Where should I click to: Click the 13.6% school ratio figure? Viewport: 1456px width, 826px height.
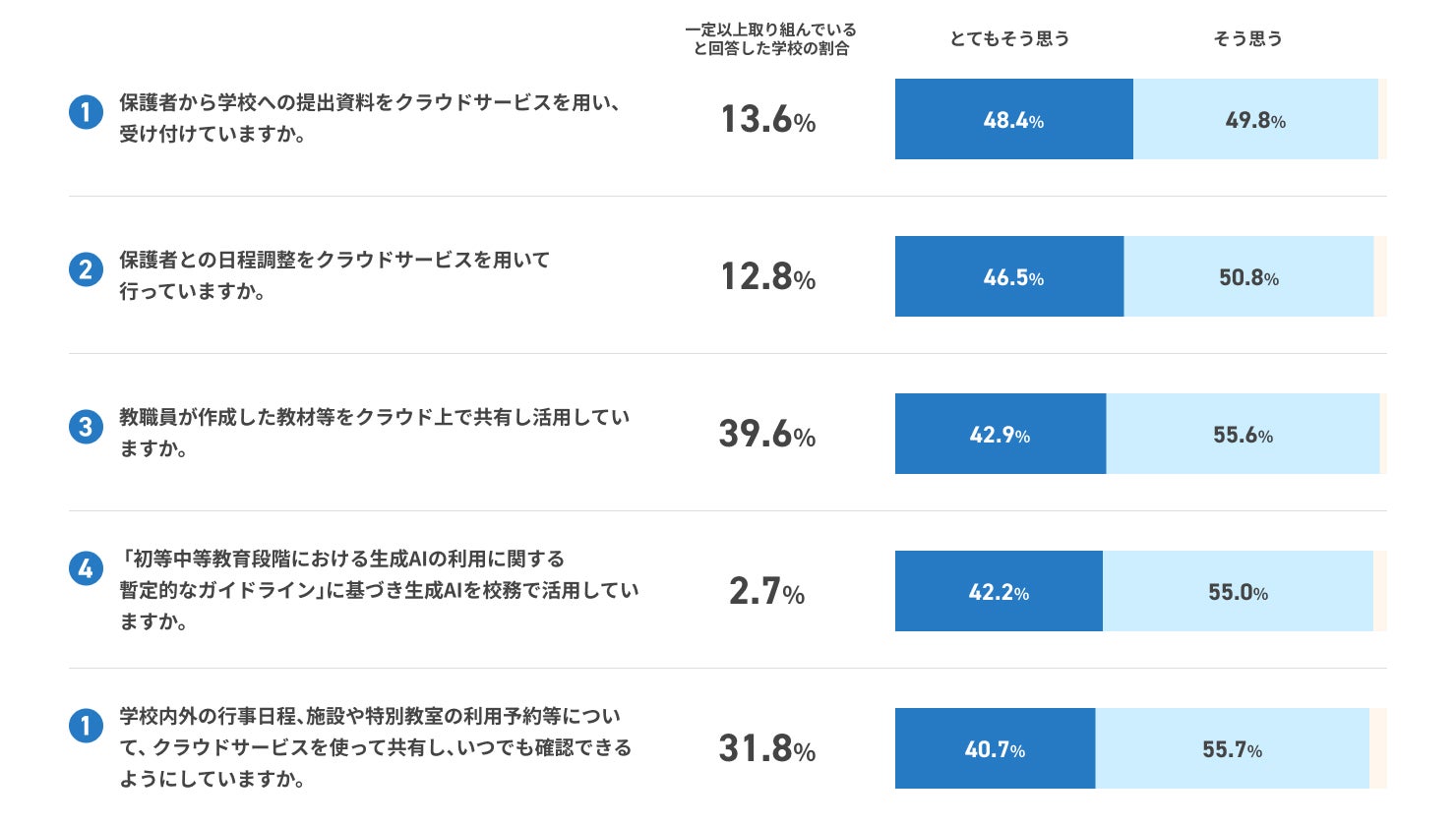(768, 120)
